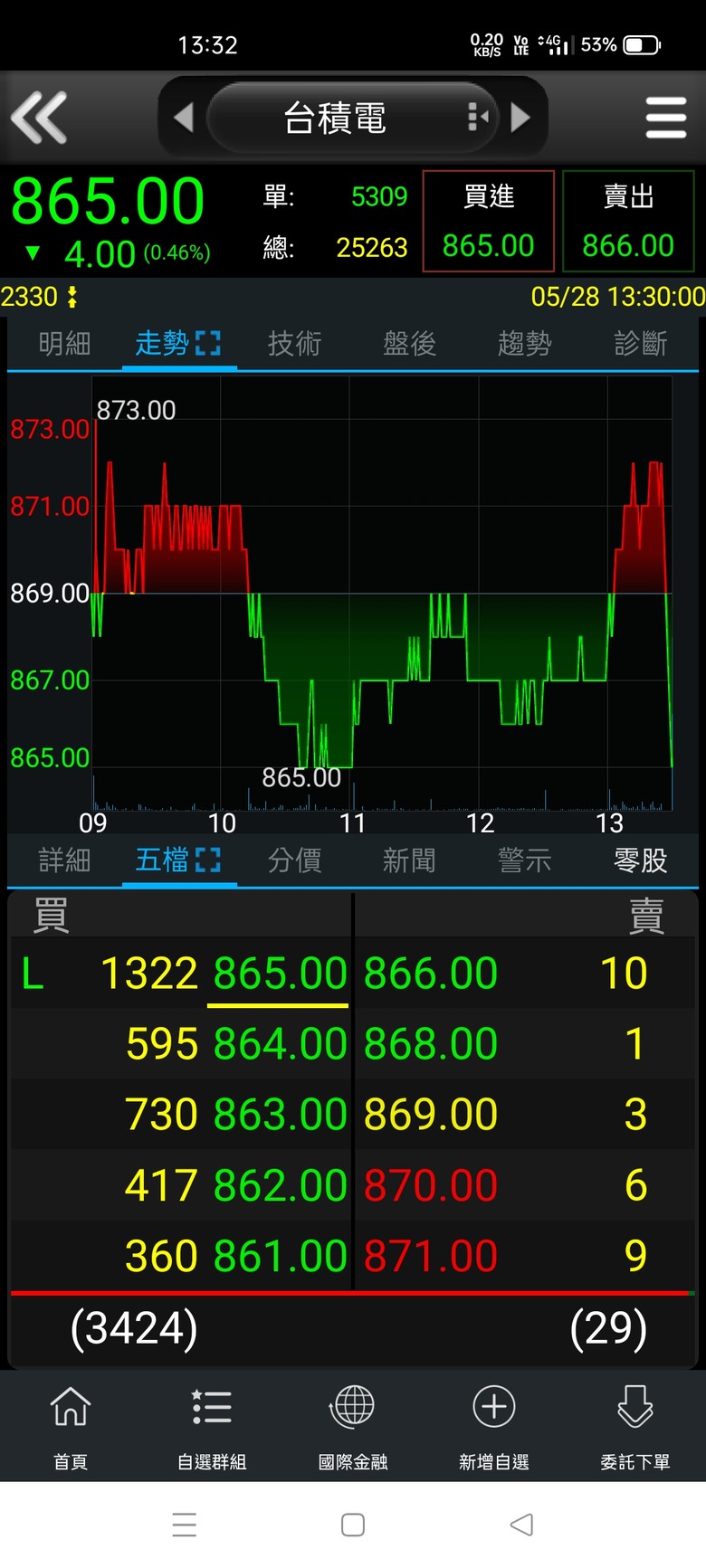This screenshot has height=1568, width=706.
Task: Go back with the double-chevron icon
Action: (x=39, y=118)
